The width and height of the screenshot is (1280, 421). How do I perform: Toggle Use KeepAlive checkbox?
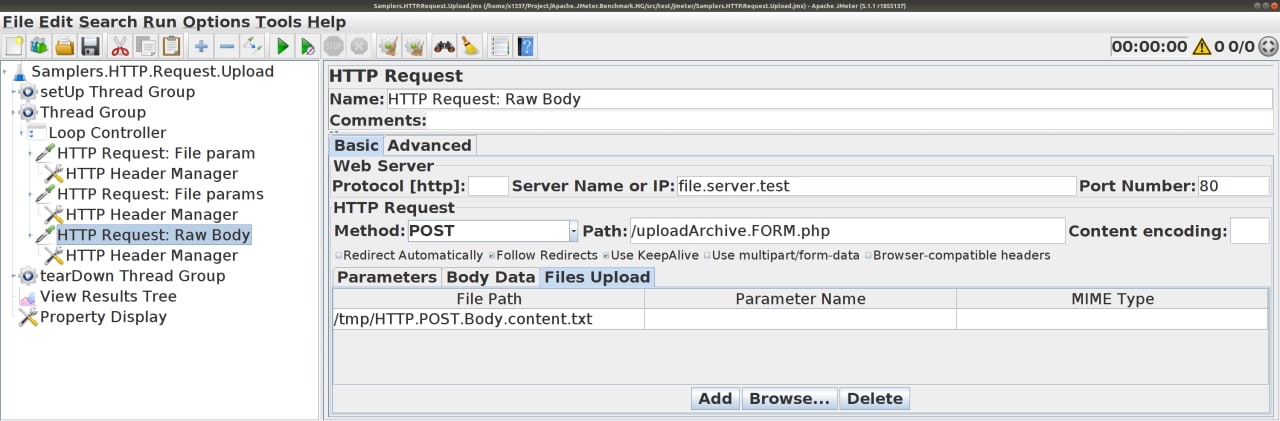(x=606, y=255)
